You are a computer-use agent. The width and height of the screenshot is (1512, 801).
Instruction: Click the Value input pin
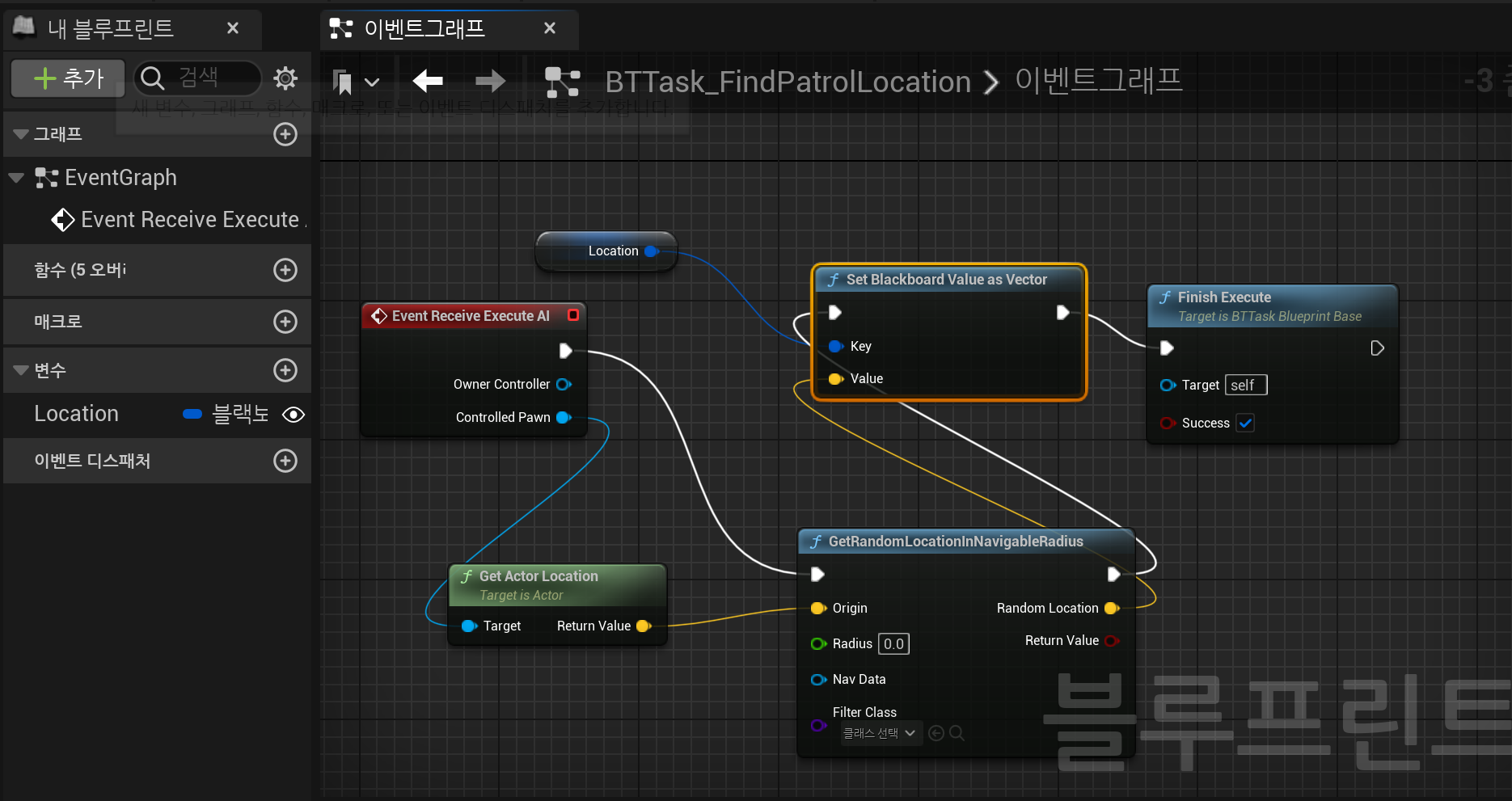[x=836, y=379]
